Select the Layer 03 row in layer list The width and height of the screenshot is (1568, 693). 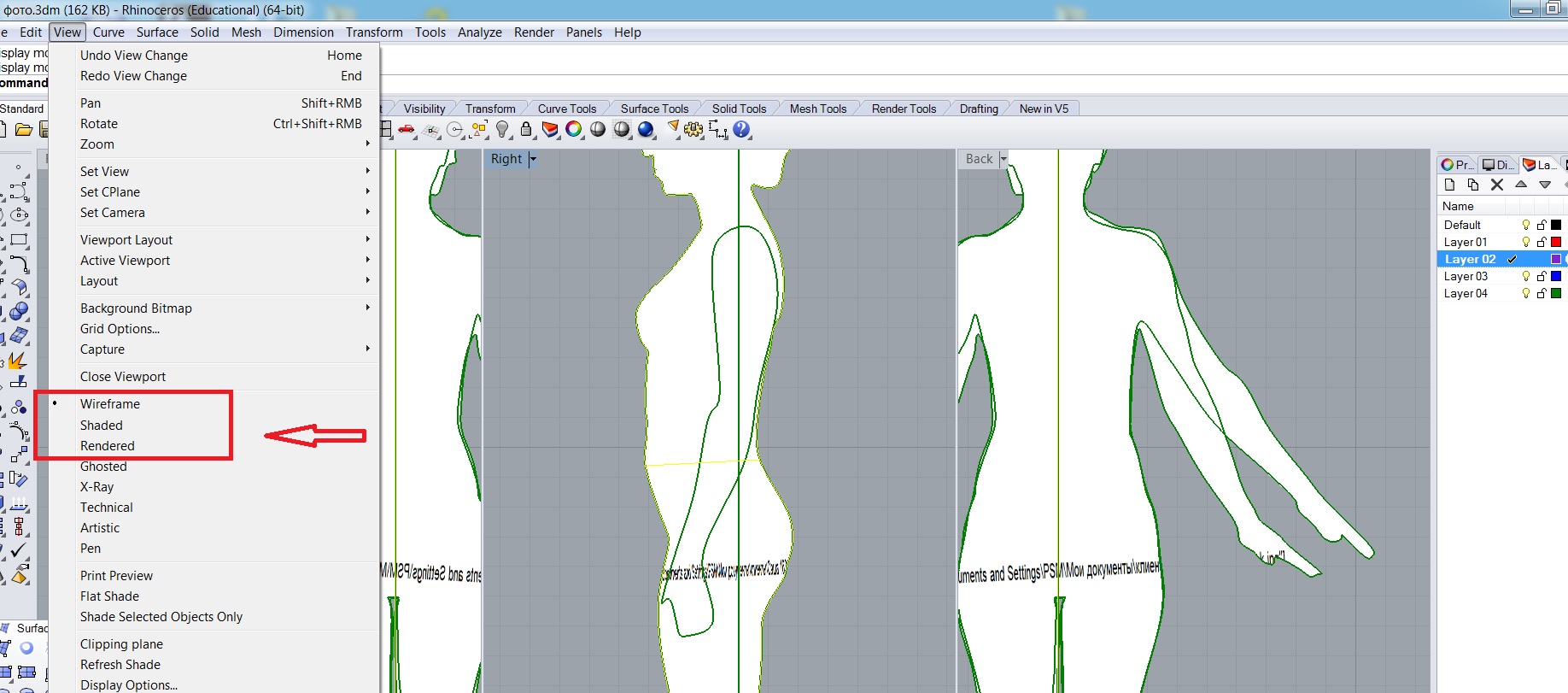click(x=1466, y=276)
